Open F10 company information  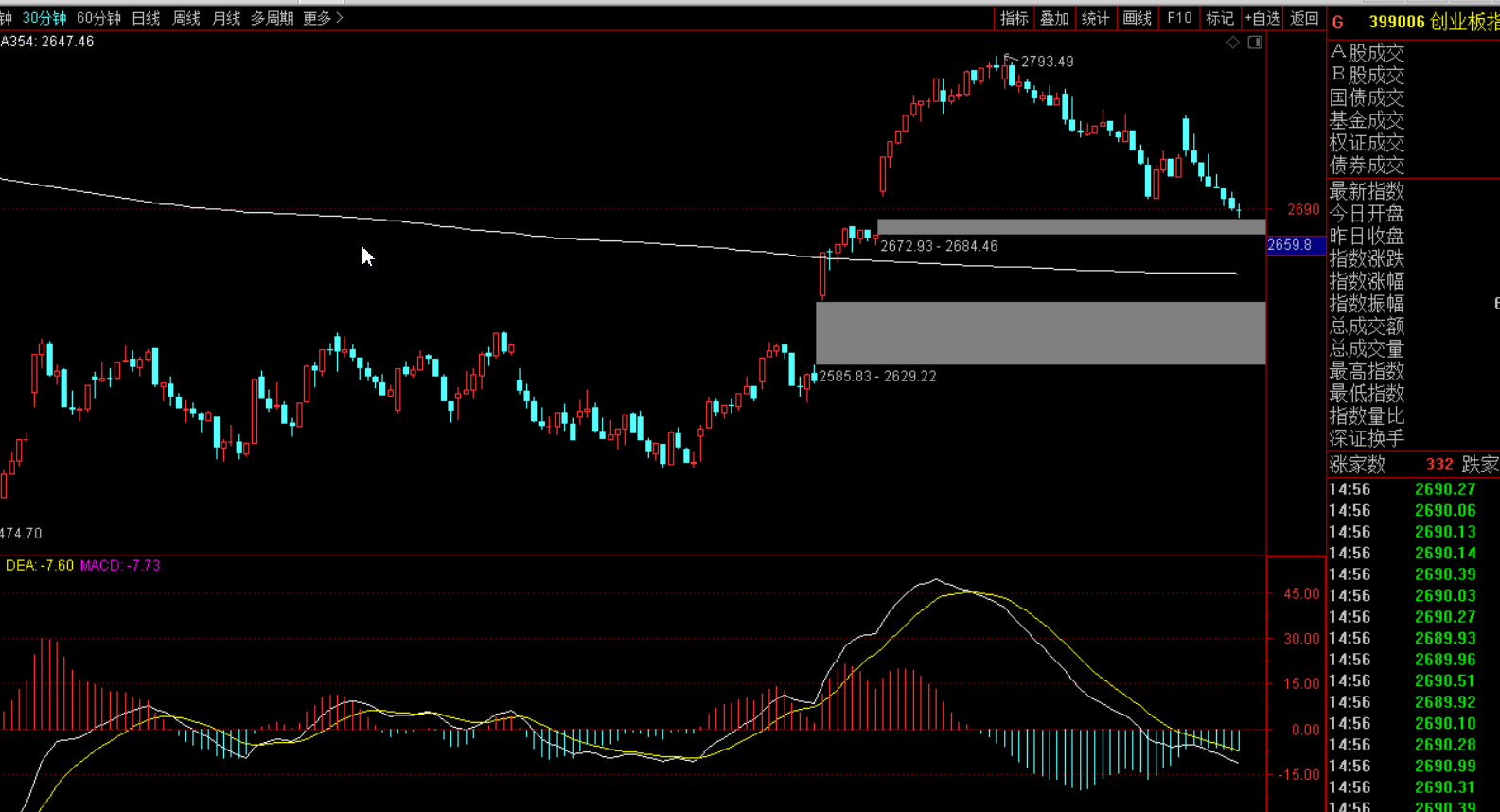coord(1179,18)
